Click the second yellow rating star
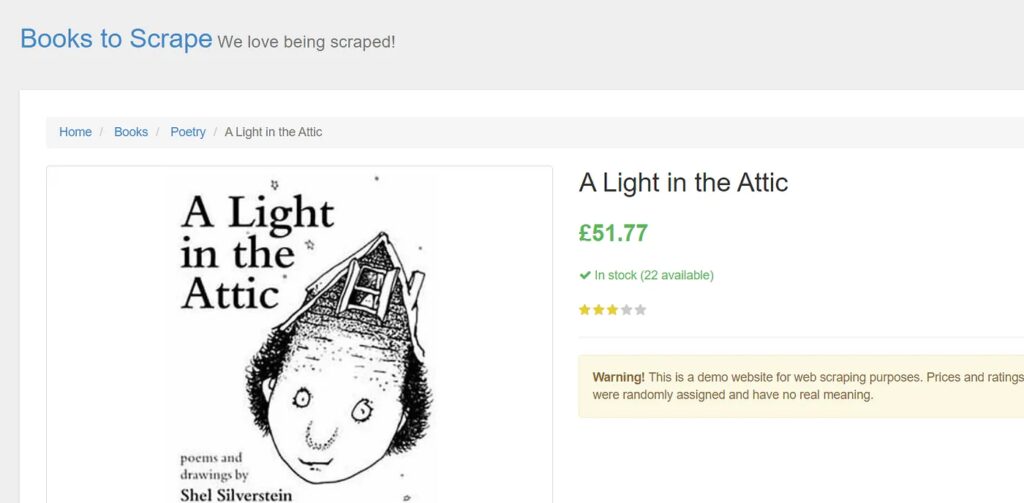The width and height of the screenshot is (1024, 503). coord(599,310)
